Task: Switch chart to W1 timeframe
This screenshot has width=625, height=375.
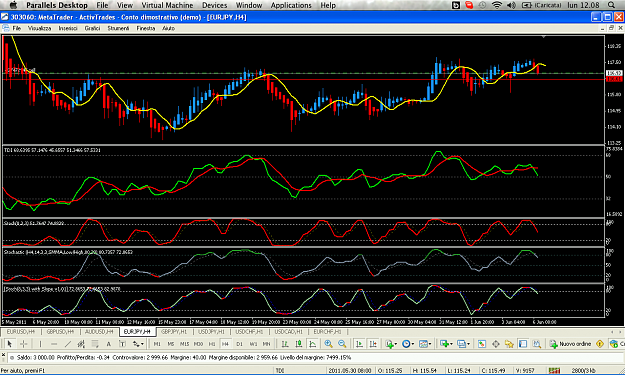Action: pos(253,344)
